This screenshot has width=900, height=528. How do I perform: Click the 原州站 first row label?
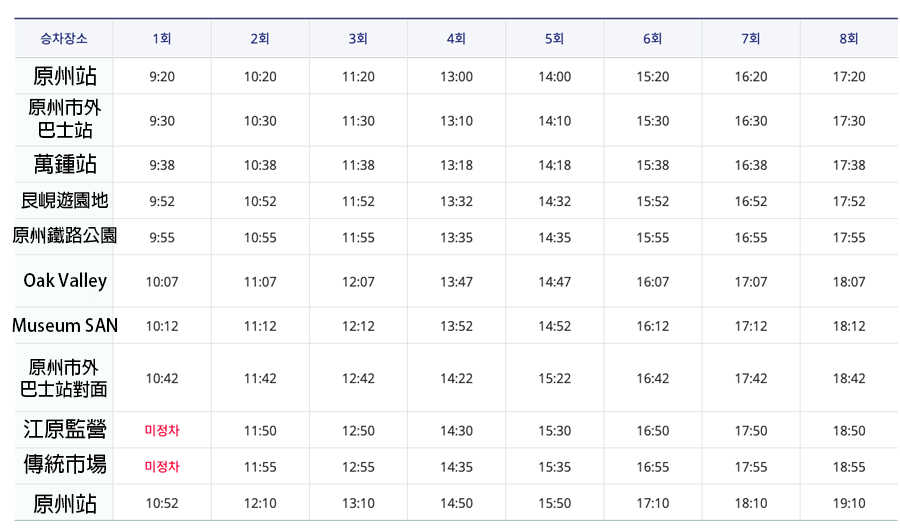(65, 76)
